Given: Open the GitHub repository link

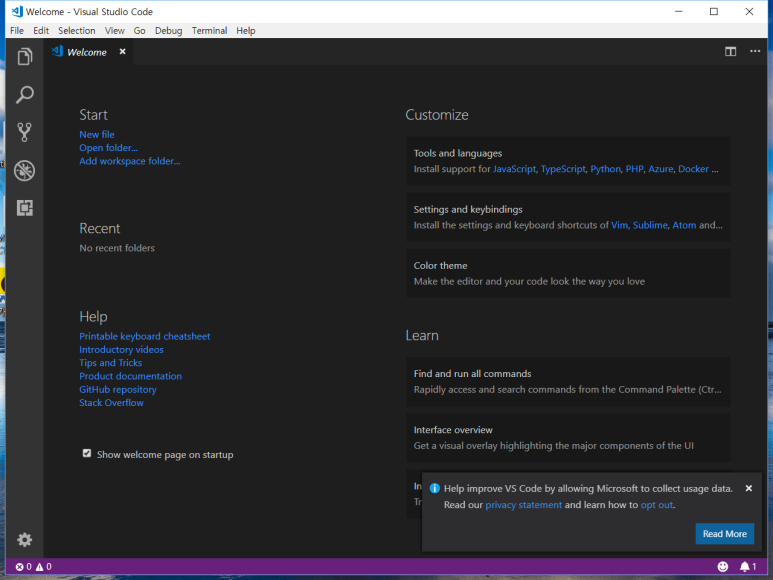Looking at the screenshot, I should coord(118,389).
